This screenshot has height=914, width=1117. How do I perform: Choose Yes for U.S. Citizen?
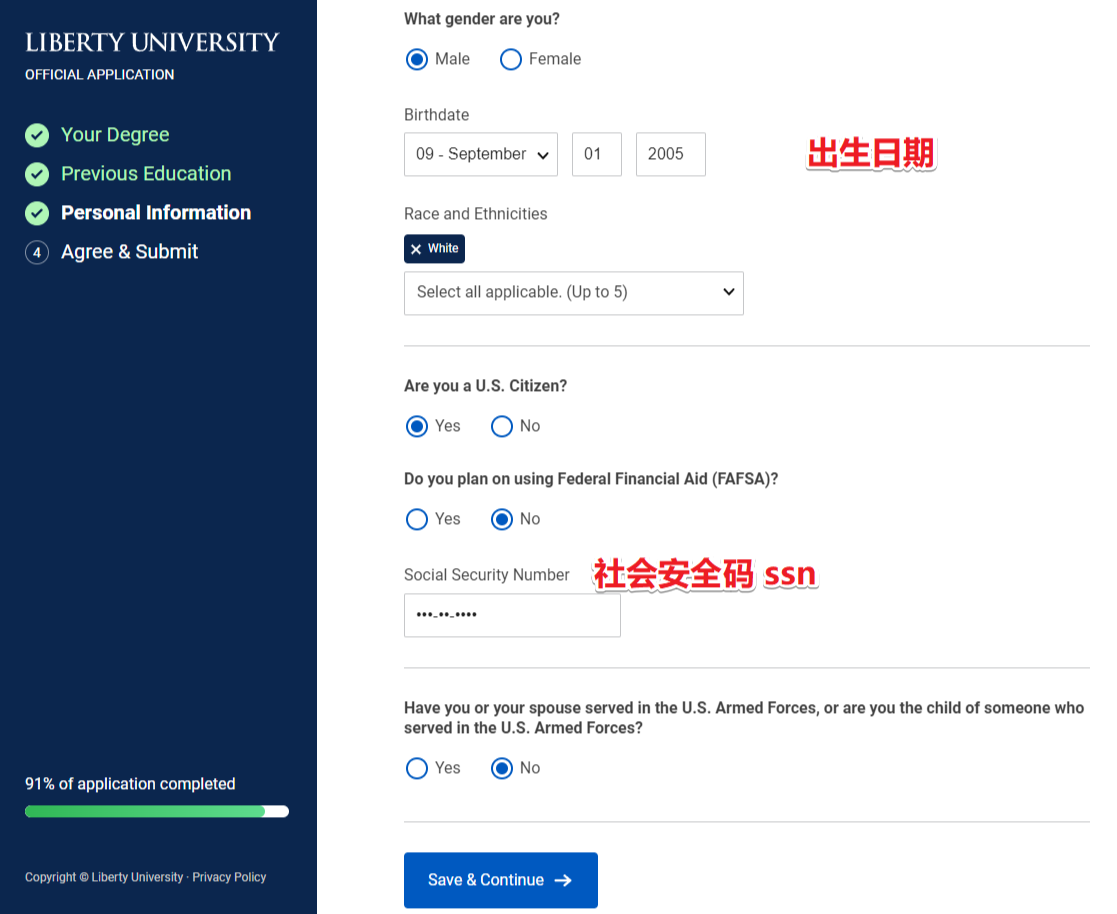tap(417, 426)
